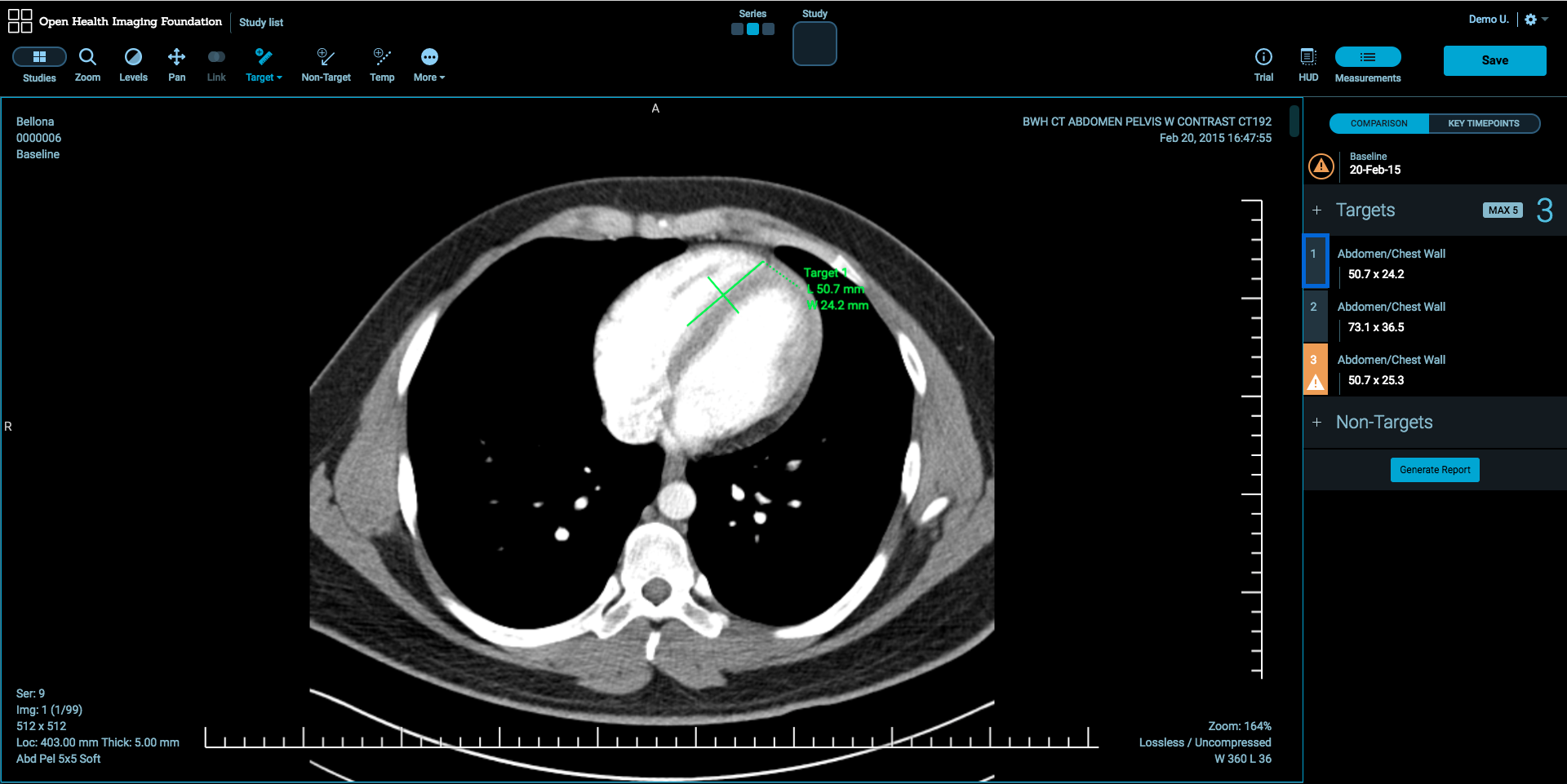Activate the Pan tool
Image resolution: width=1567 pixels, height=784 pixels.
tap(176, 64)
